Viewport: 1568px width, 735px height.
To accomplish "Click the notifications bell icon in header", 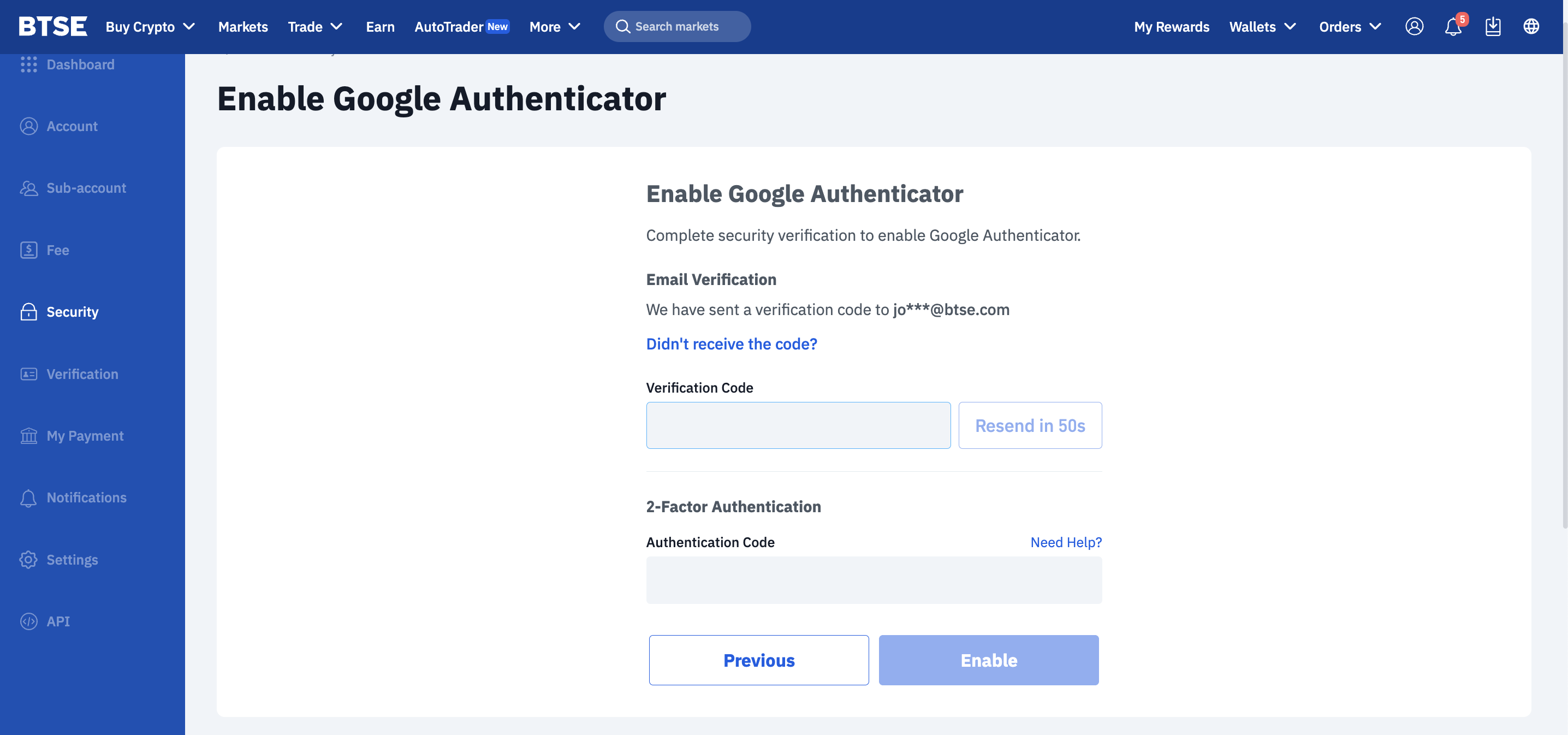I will click(x=1452, y=27).
